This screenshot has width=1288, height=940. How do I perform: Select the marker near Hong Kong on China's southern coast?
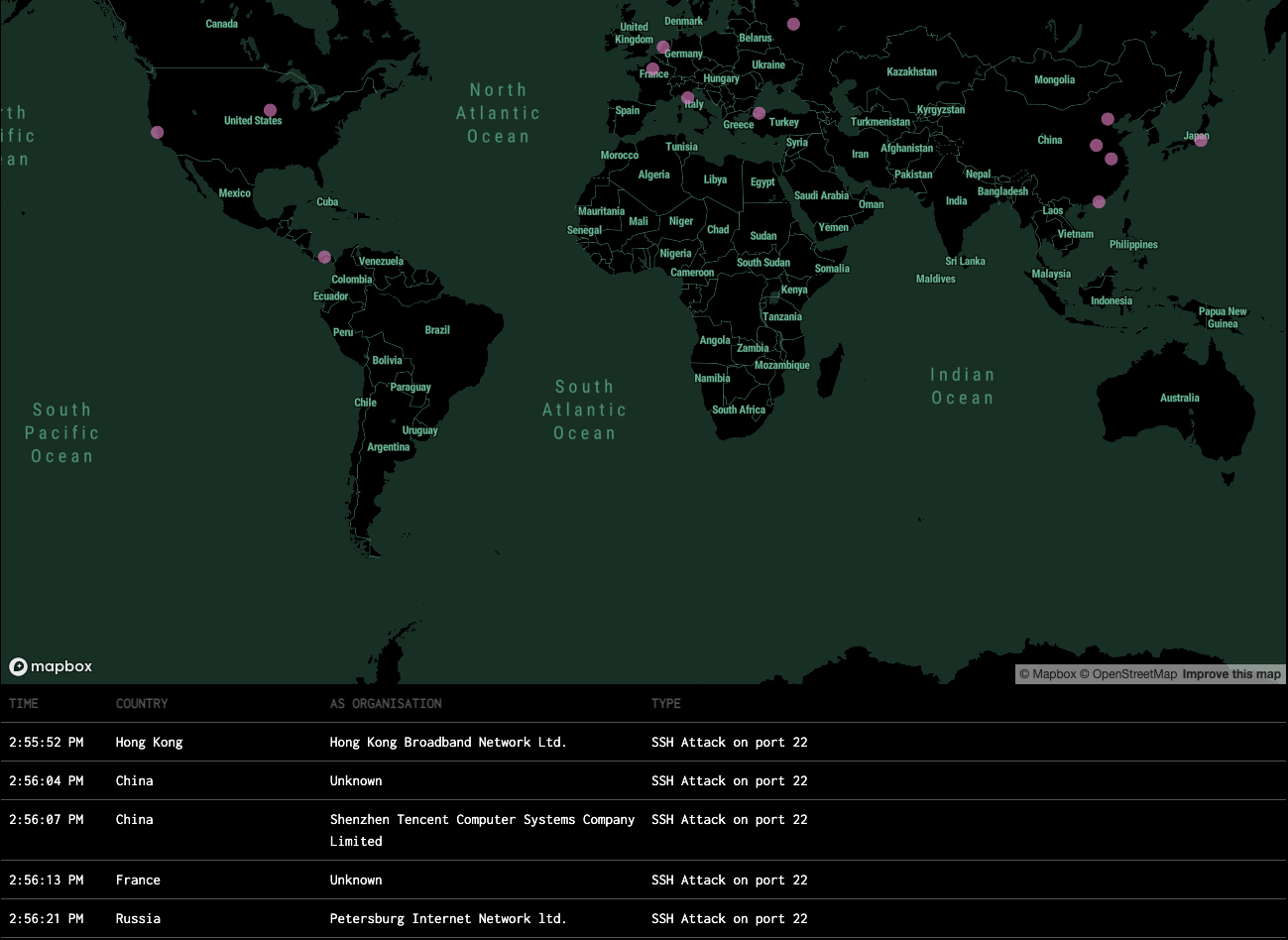click(1099, 202)
